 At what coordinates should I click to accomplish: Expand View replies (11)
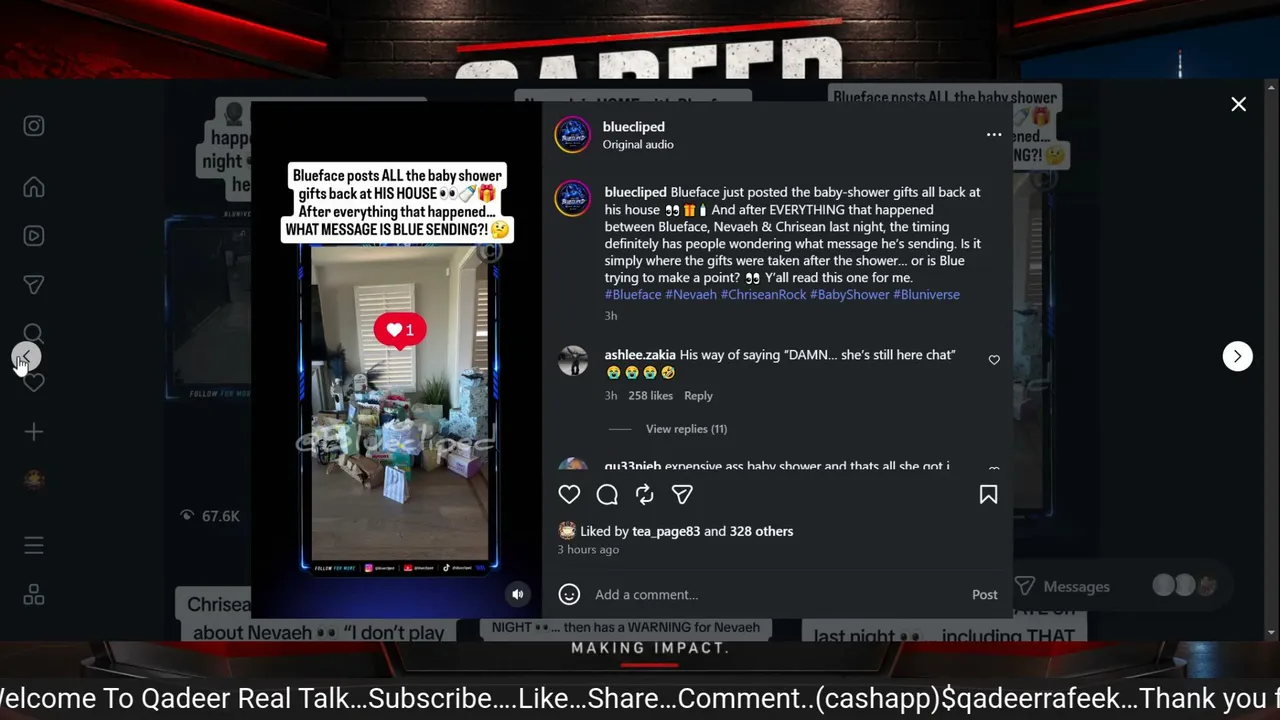click(686, 429)
